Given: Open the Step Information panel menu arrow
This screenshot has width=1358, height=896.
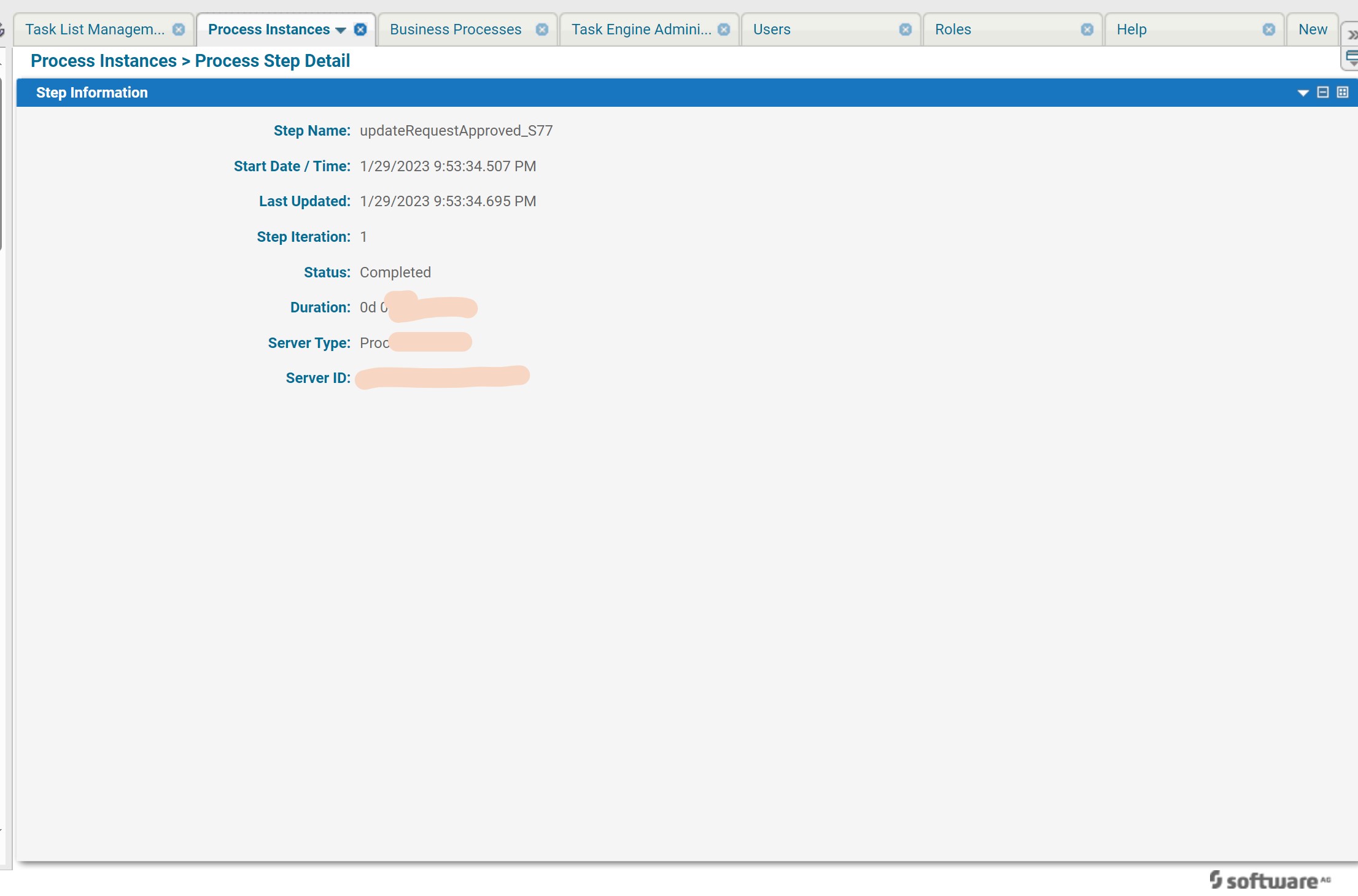Looking at the screenshot, I should (1303, 93).
